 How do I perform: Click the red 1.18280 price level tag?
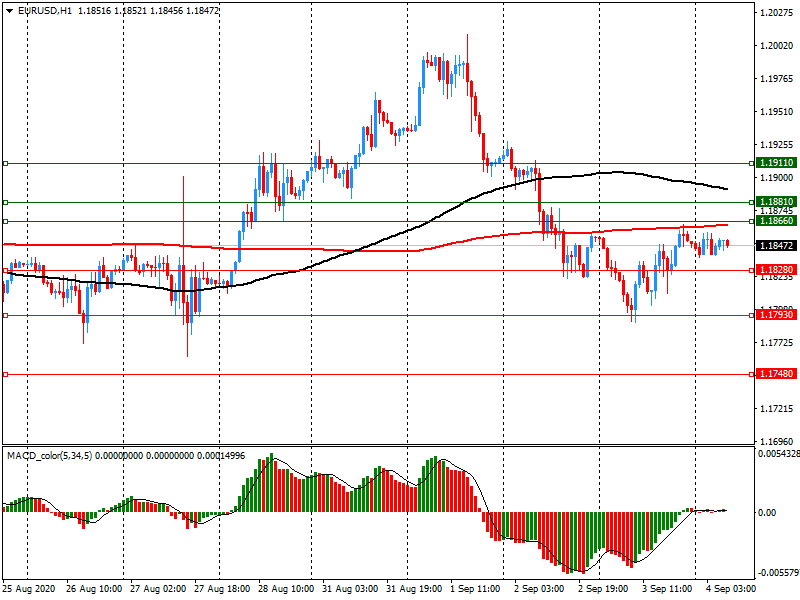pyautogui.click(x=776, y=270)
